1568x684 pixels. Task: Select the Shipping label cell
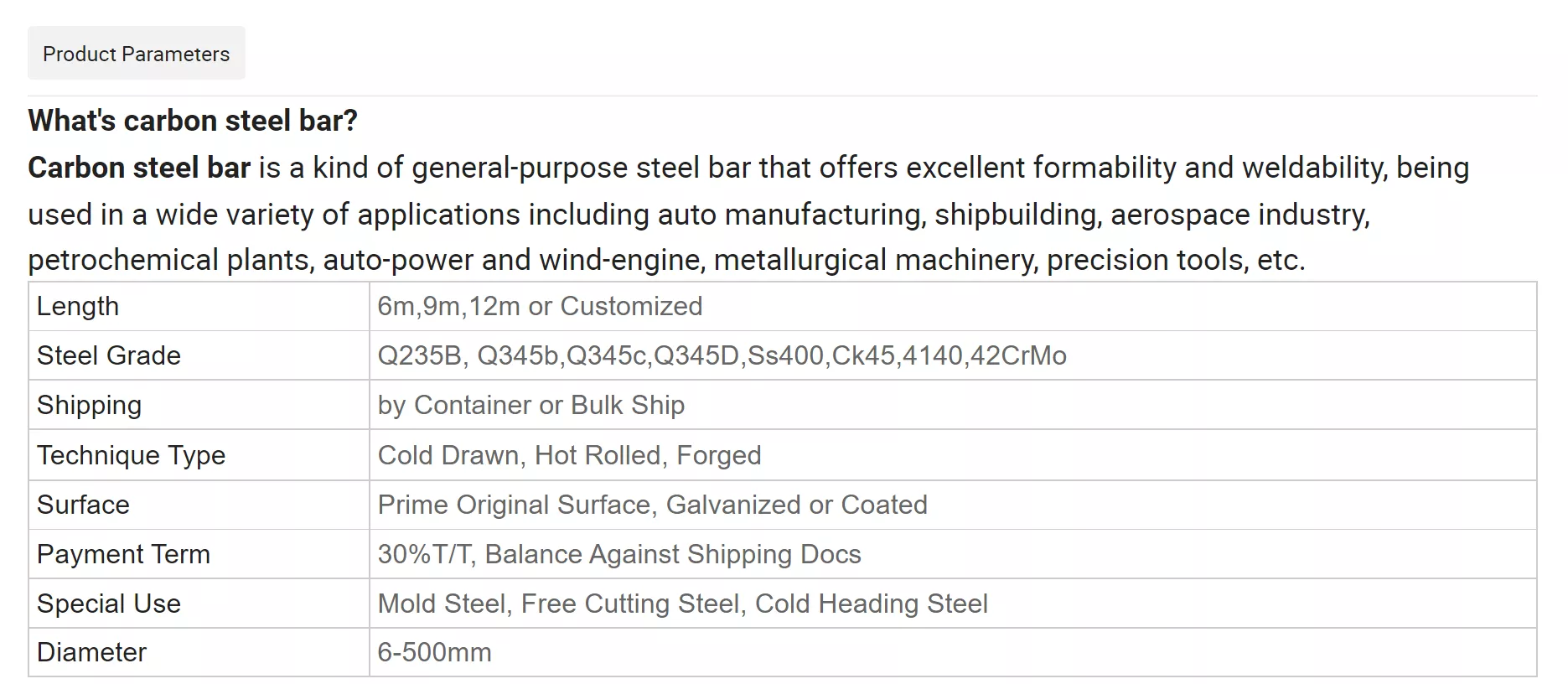click(x=199, y=405)
